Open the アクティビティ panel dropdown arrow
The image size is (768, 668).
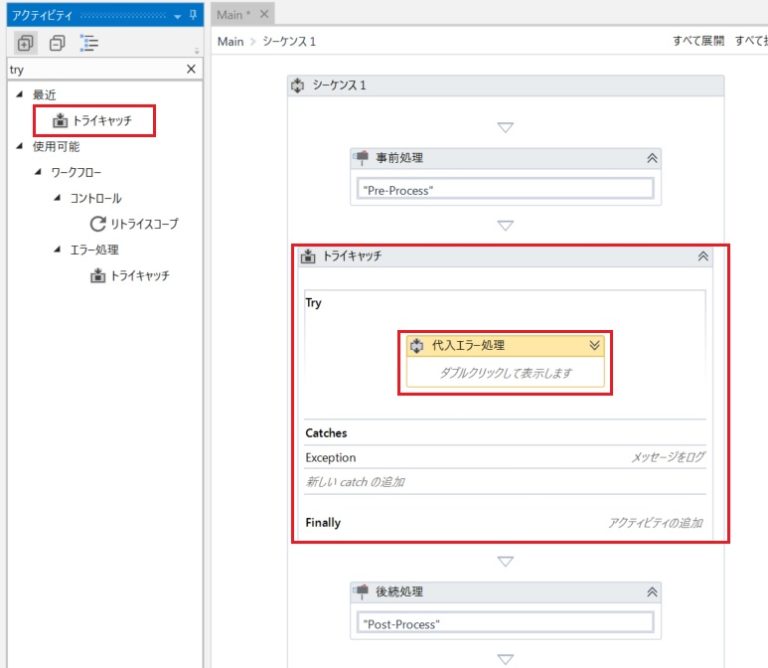coord(177,16)
